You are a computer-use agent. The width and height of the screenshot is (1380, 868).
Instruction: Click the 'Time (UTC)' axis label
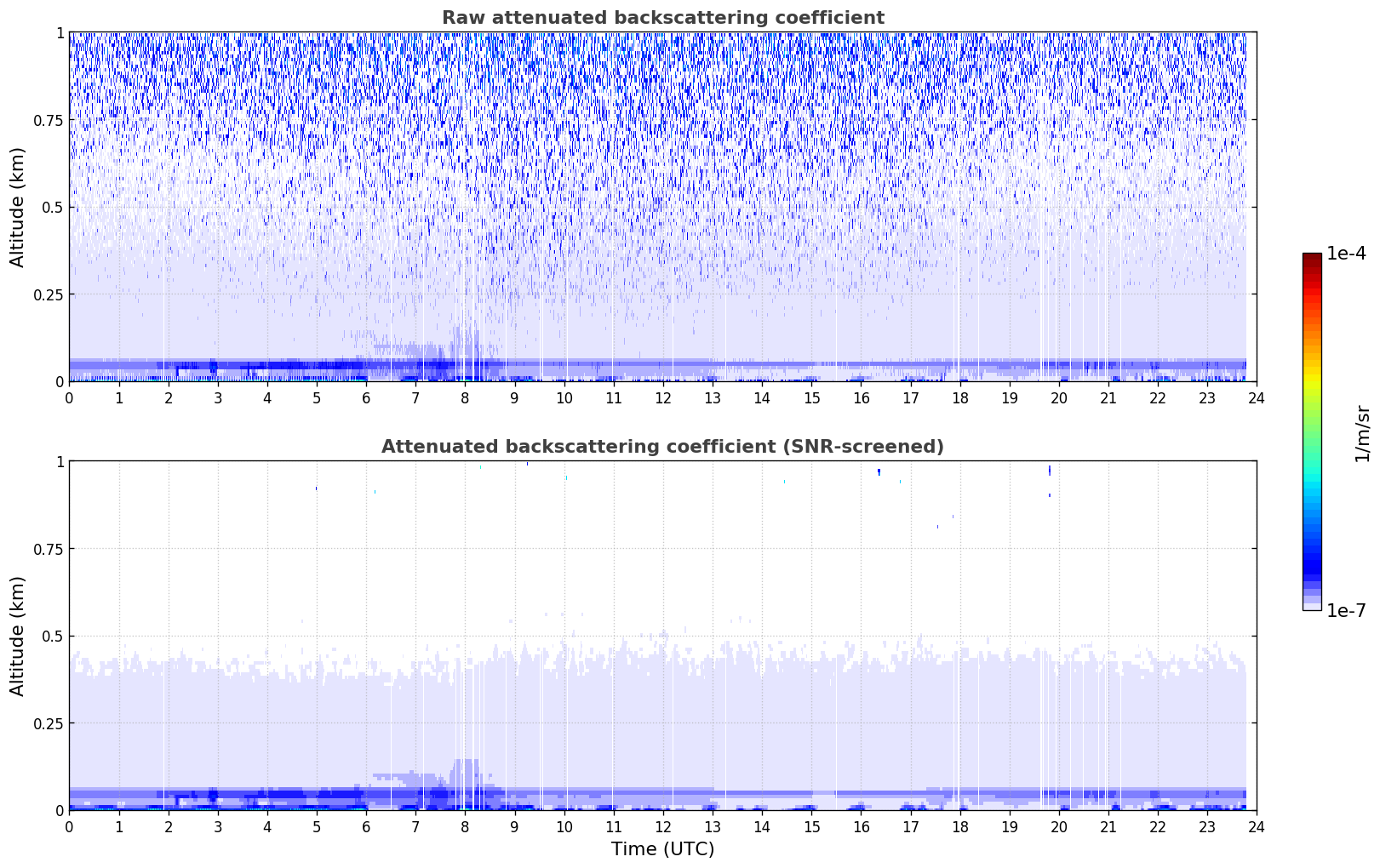pos(662,848)
